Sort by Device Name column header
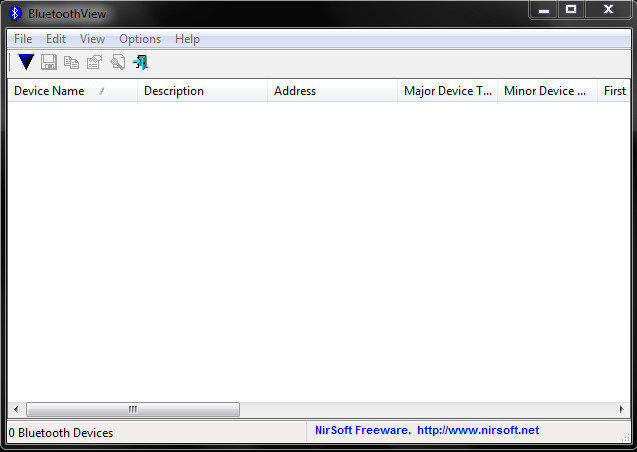The width and height of the screenshot is (637, 452). click(72, 91)
